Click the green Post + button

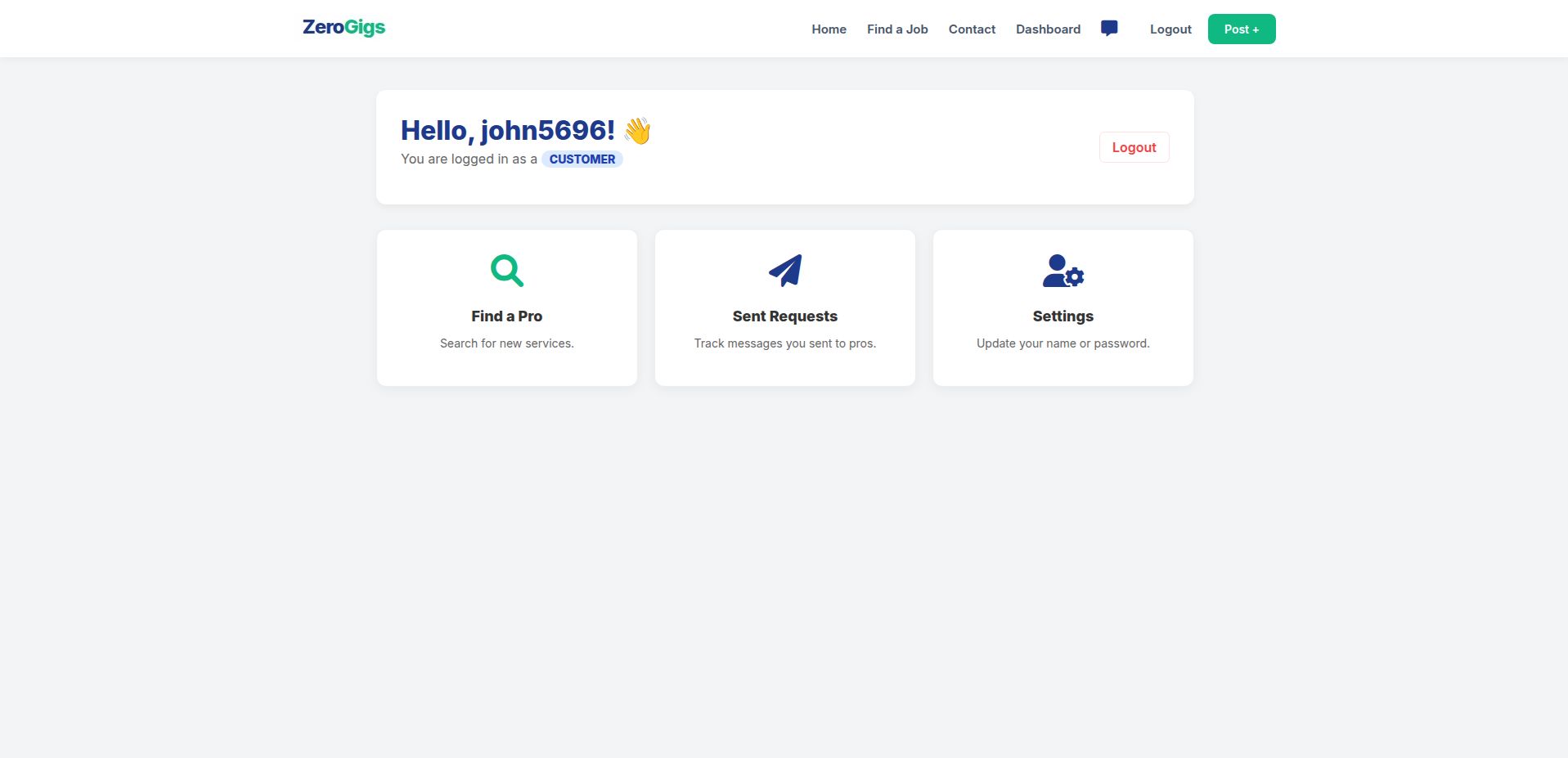click(x=1242, y=29)
